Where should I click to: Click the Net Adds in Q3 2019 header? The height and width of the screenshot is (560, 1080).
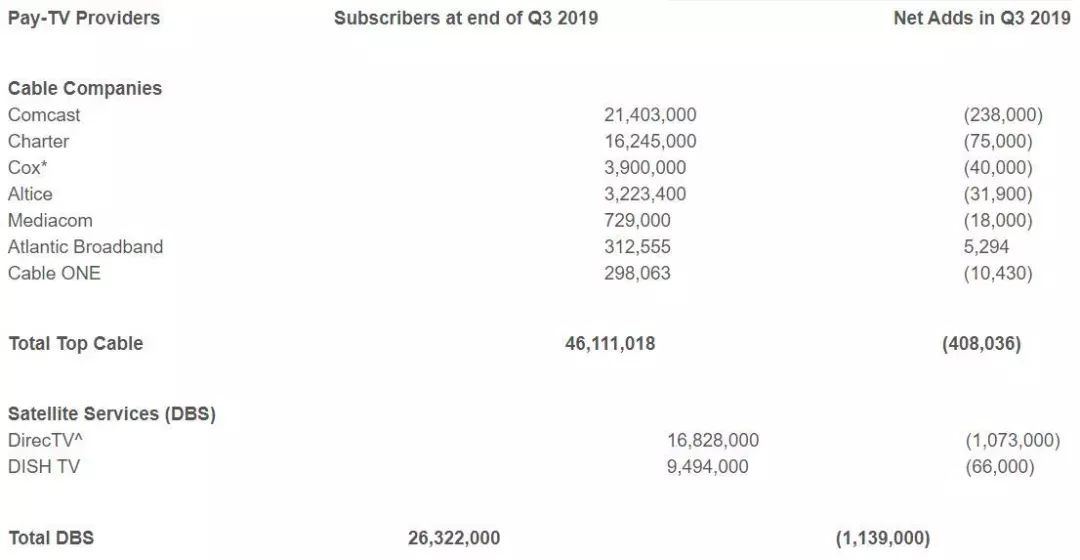[981, 18]
